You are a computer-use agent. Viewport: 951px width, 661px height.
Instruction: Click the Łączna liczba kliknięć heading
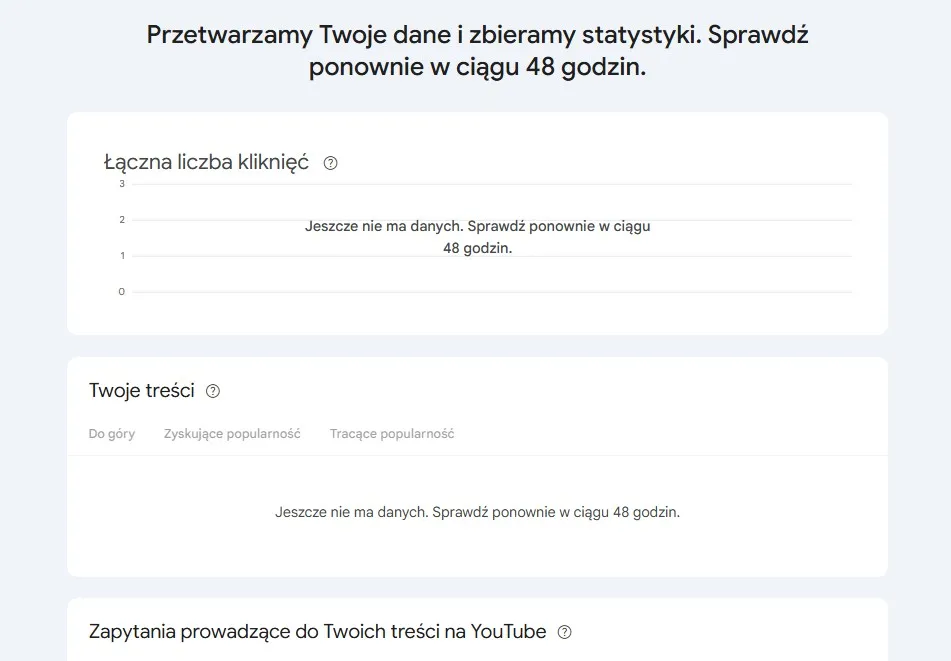[x=206, y=163]
